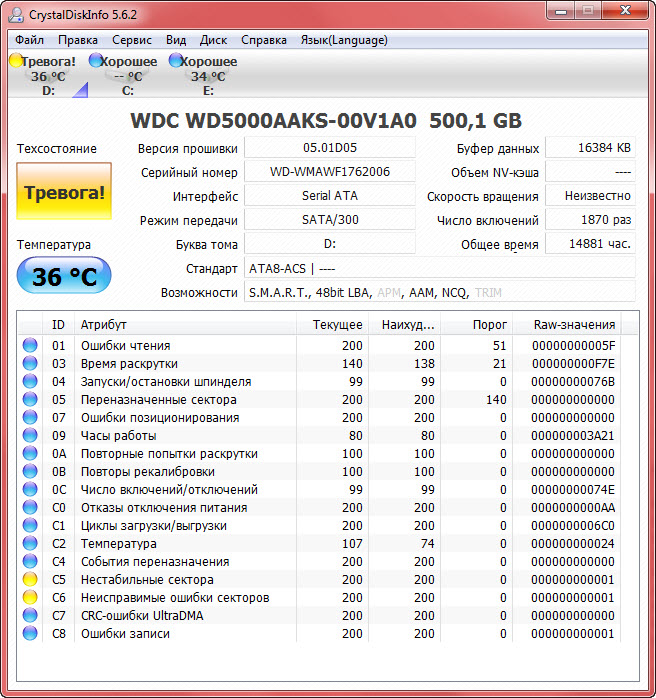
Task: Click blue orb beside Ошибки чтения row
Action: point(29,346)
